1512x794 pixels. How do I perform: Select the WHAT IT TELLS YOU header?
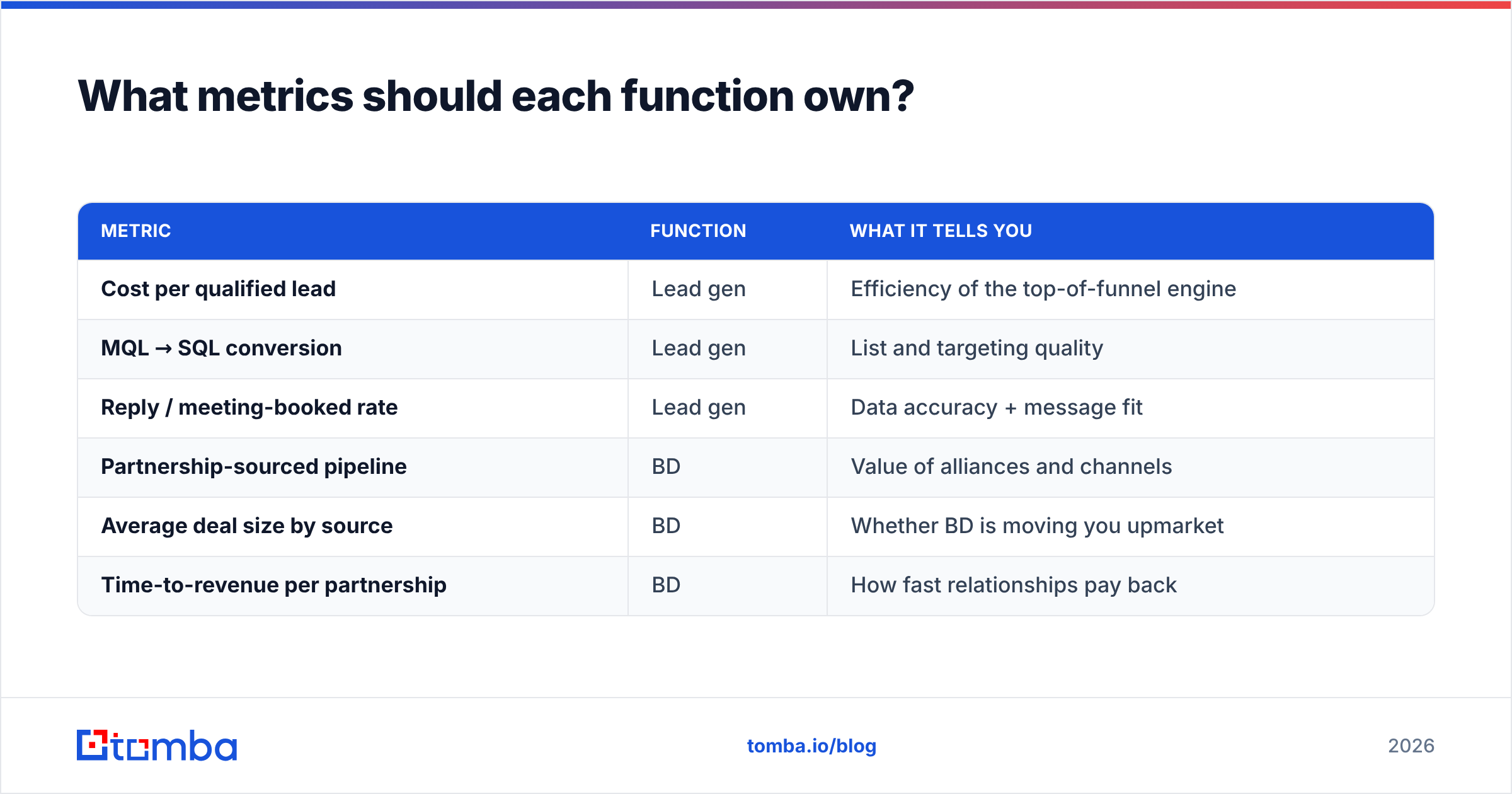pos(941,231)
